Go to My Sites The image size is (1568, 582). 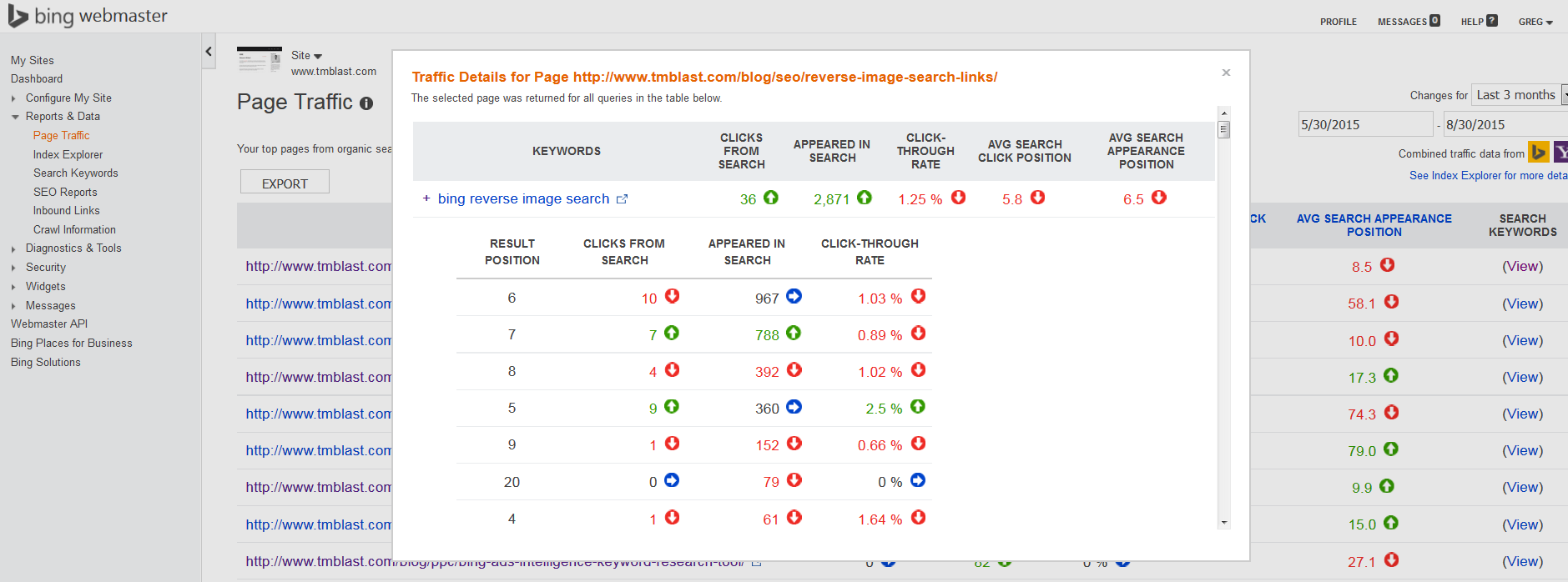pyautogui.click(x=33, y=60)
